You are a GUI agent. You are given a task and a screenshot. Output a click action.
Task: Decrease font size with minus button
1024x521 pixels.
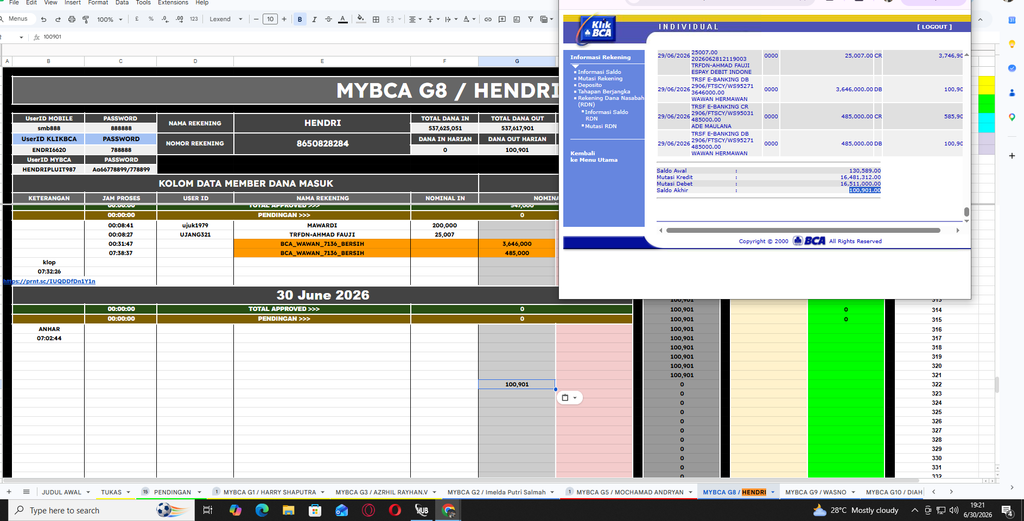point(256,20)
